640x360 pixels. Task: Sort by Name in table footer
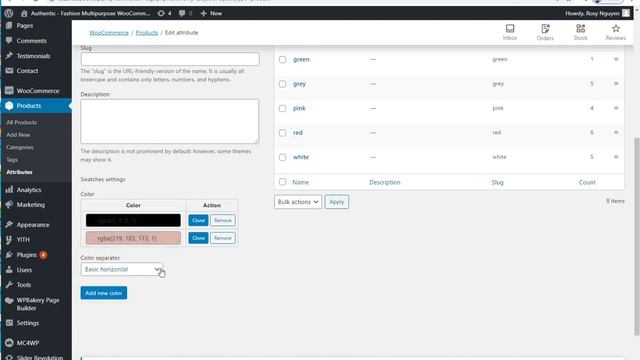tap(300, 182)
